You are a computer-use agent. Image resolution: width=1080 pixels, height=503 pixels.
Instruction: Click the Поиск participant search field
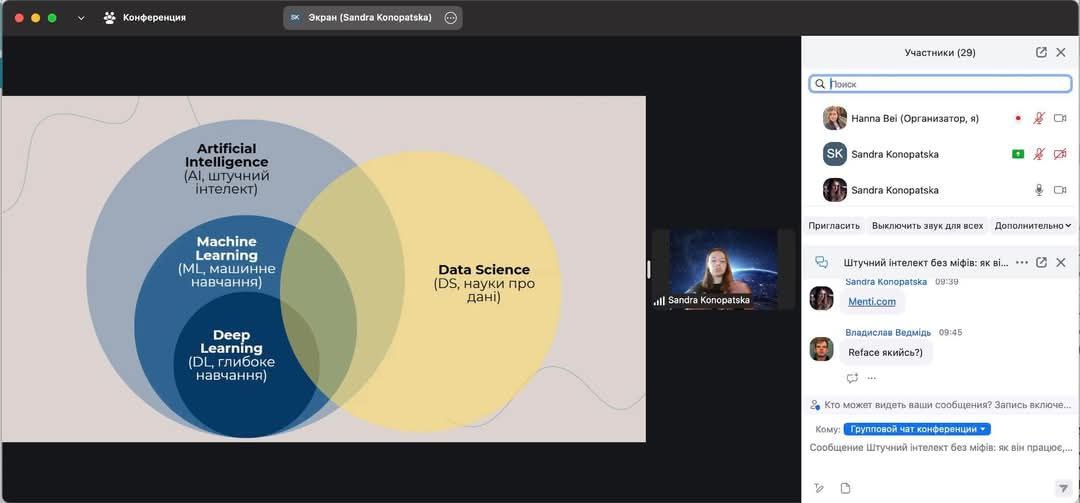pyautogui.click(x=940, y=84)
